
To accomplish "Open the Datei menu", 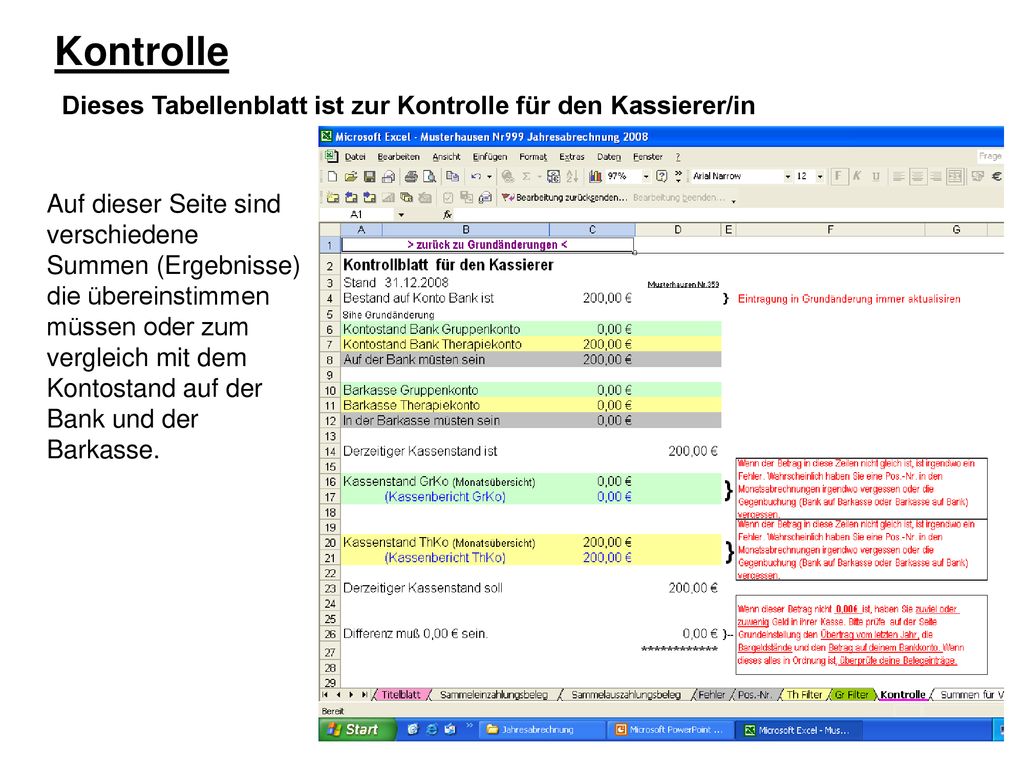I will click(x=355, y=157).
